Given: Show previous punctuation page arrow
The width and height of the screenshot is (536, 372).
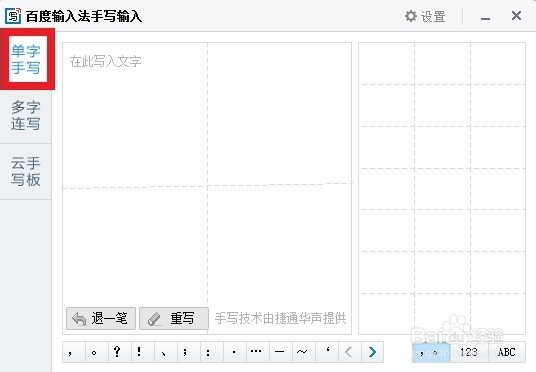Looking at the screenshot, I should tap(349, 352).
